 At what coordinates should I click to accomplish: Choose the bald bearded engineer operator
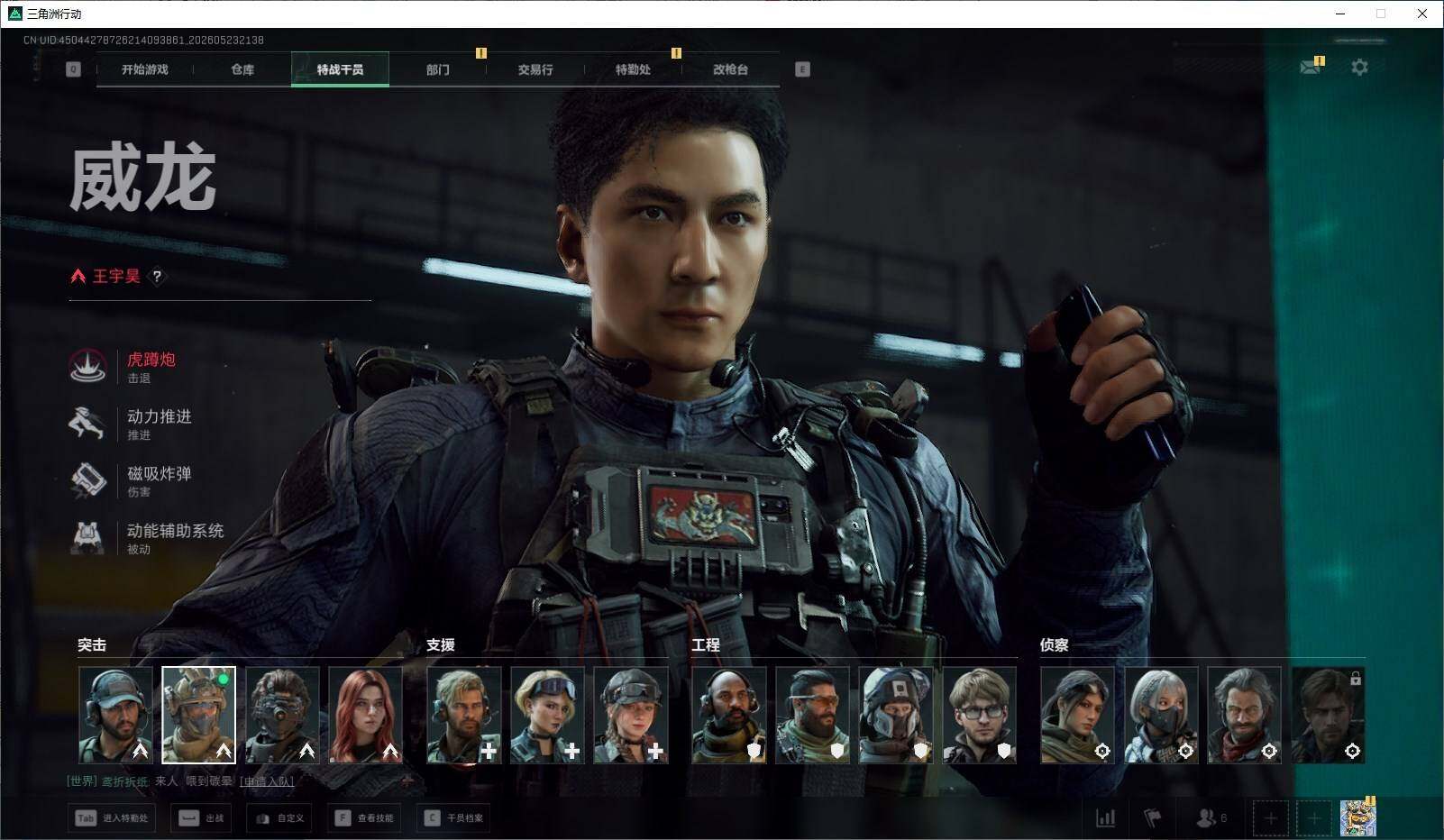[x=729, y=715]
